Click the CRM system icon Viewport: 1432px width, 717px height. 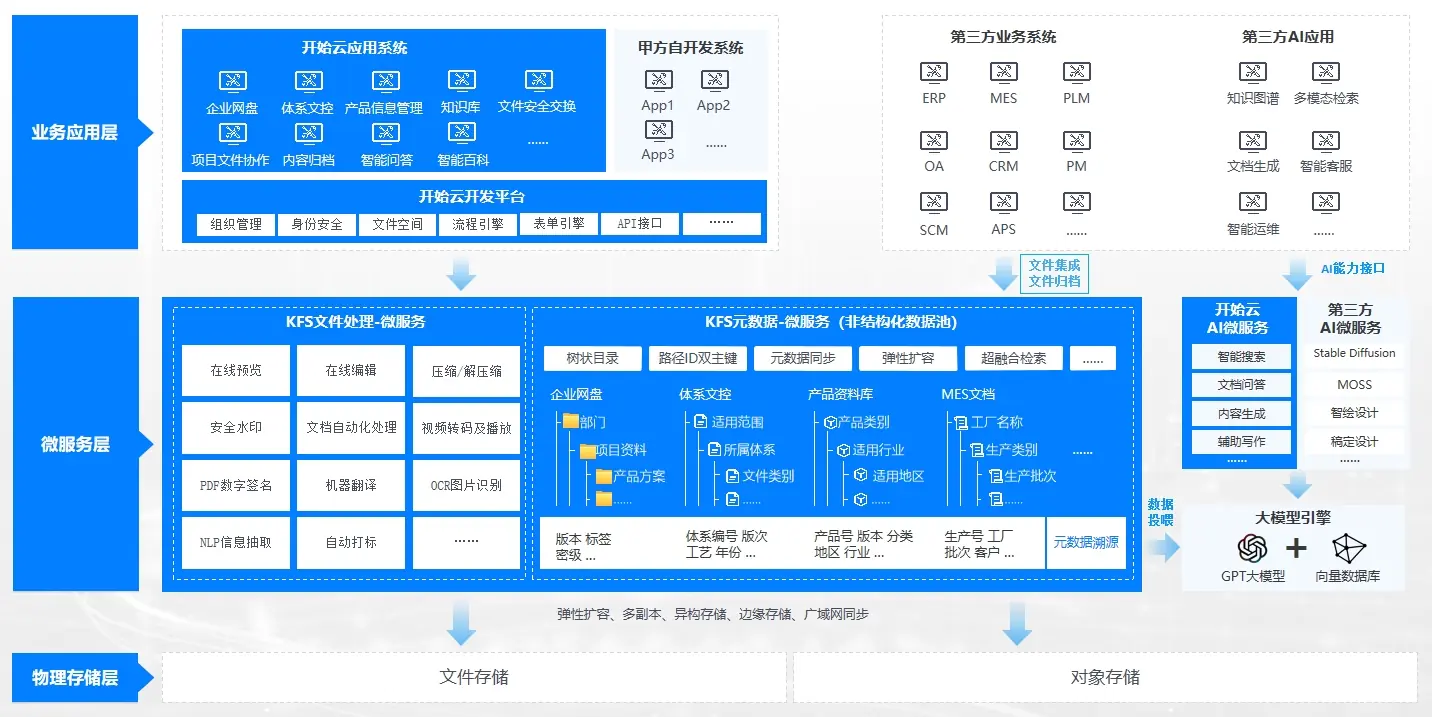(1003, 140)
